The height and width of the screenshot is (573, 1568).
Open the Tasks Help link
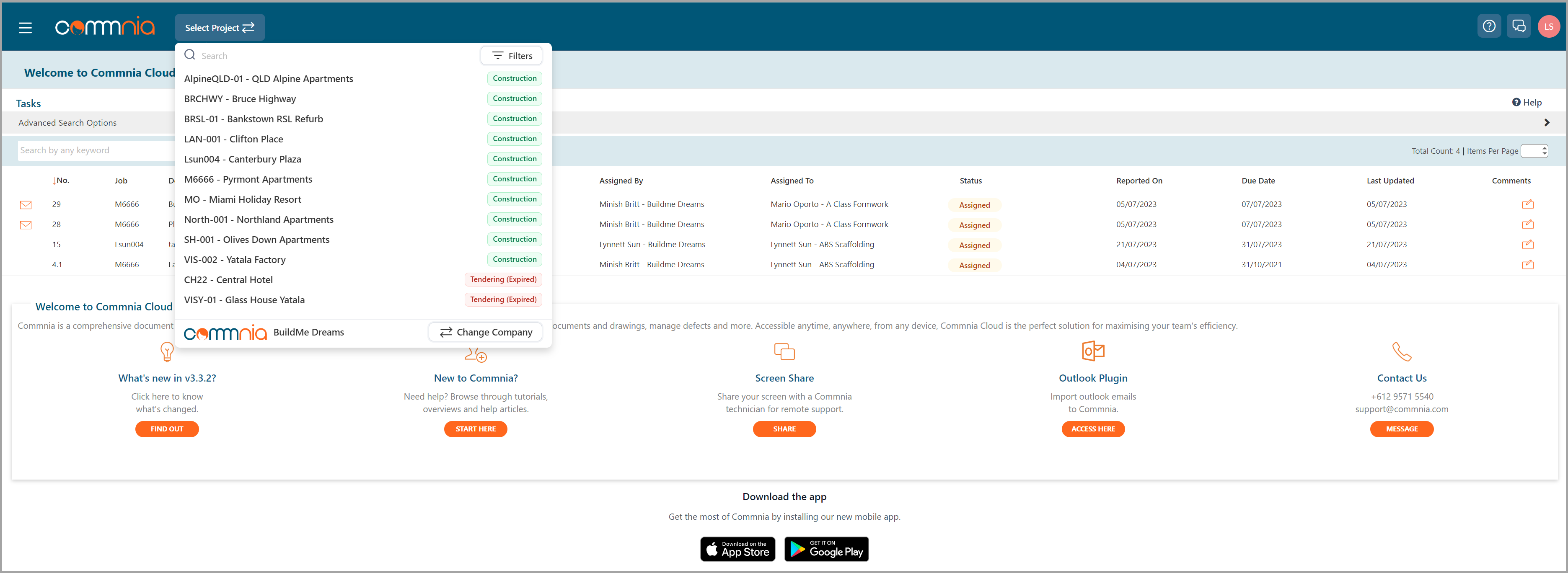click(1527, 102)
